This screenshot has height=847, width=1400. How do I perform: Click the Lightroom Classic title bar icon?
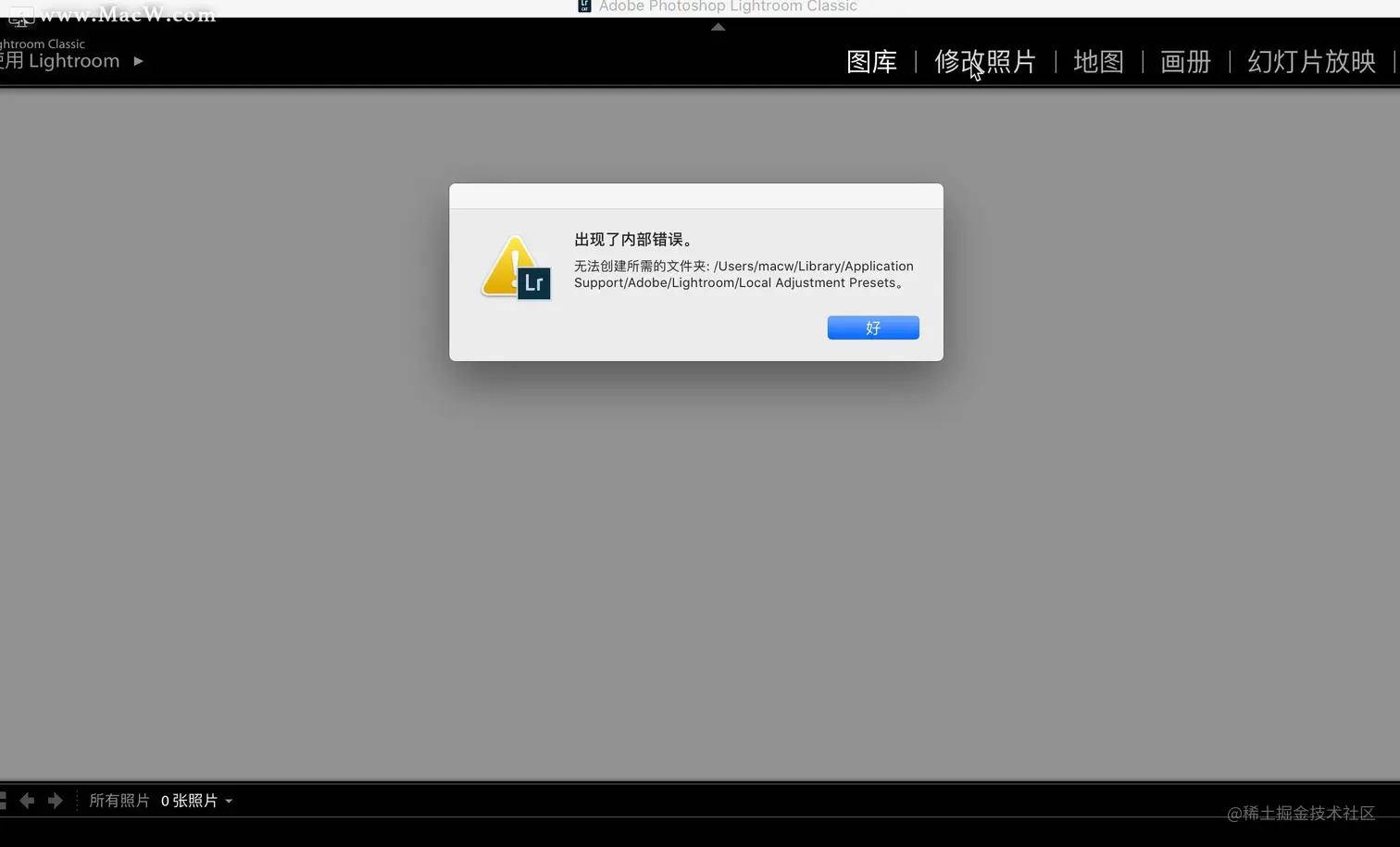point(584,6)
